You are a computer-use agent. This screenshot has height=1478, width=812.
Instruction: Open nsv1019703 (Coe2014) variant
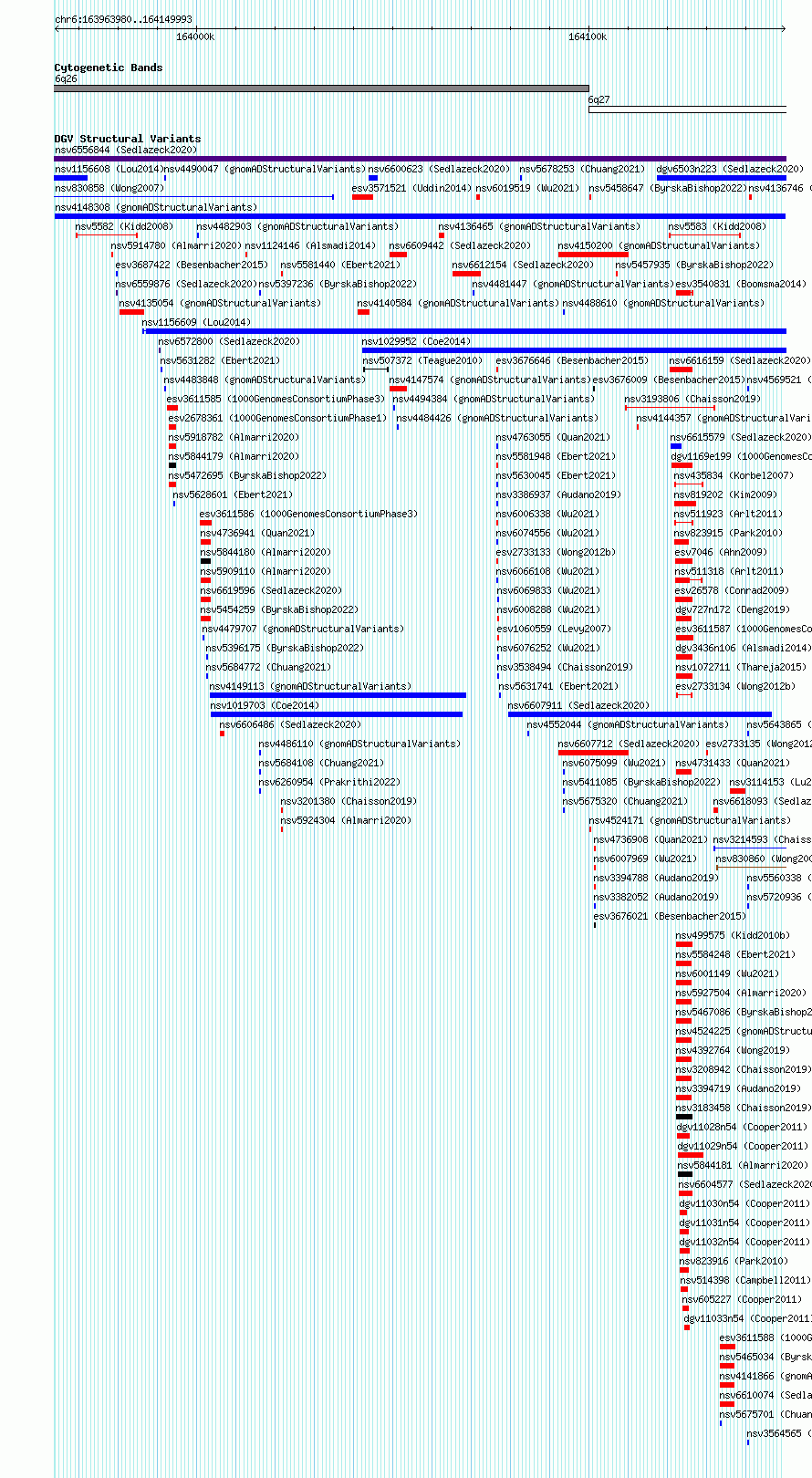265,705
